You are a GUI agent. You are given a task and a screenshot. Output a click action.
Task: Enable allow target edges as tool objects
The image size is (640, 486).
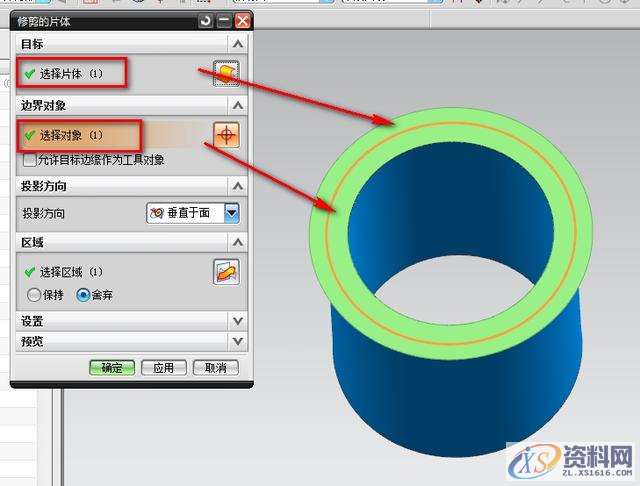coord(29,160)
